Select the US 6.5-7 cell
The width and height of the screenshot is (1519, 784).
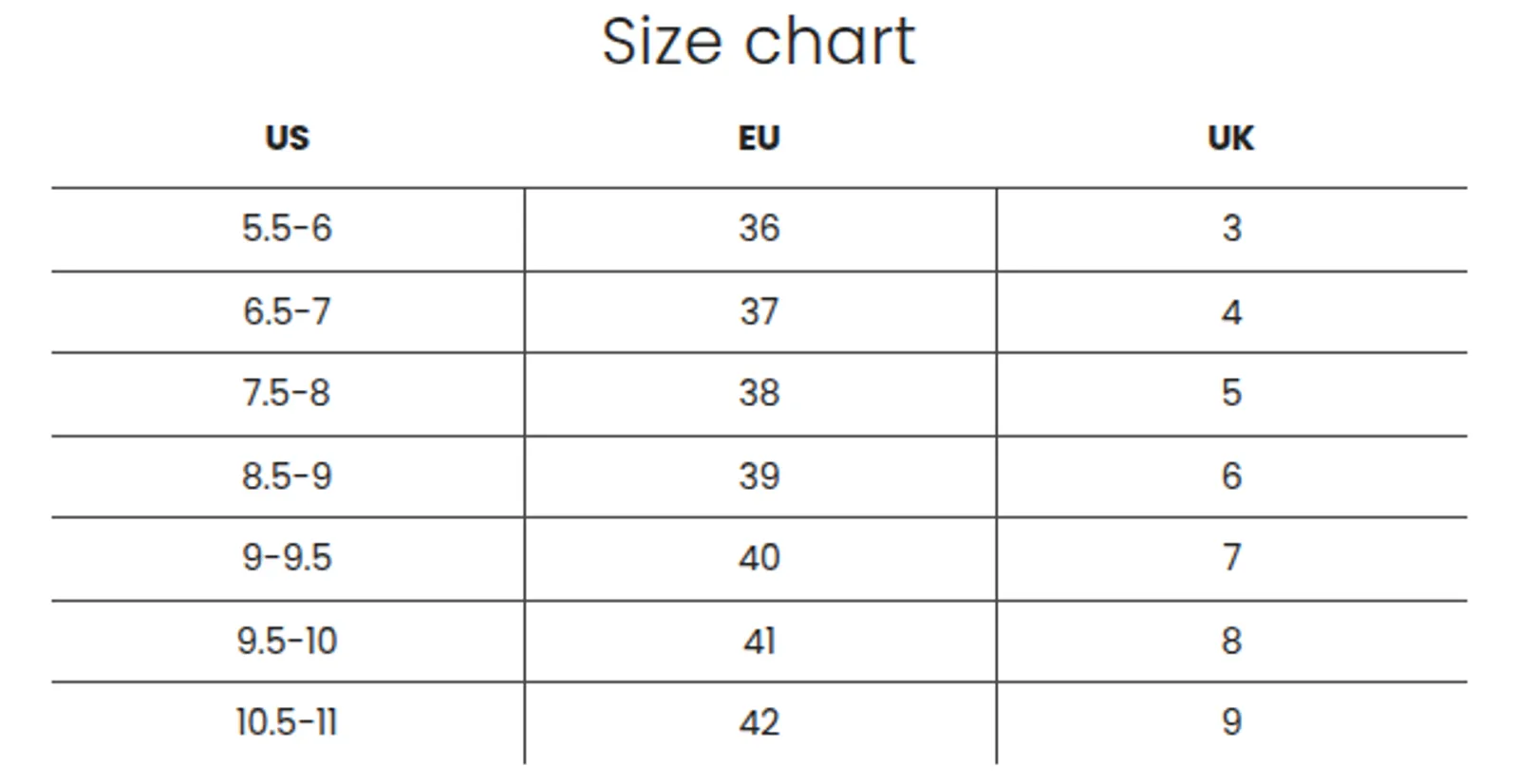(287, 311)
